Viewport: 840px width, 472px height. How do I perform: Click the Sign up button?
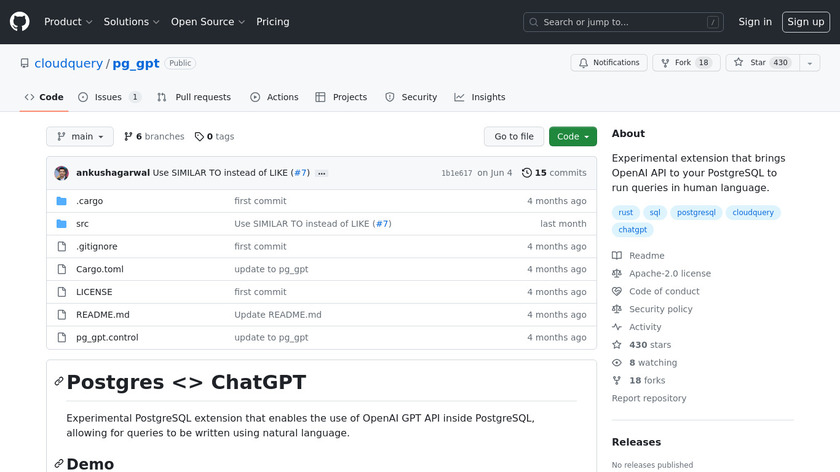pos(806,22)
